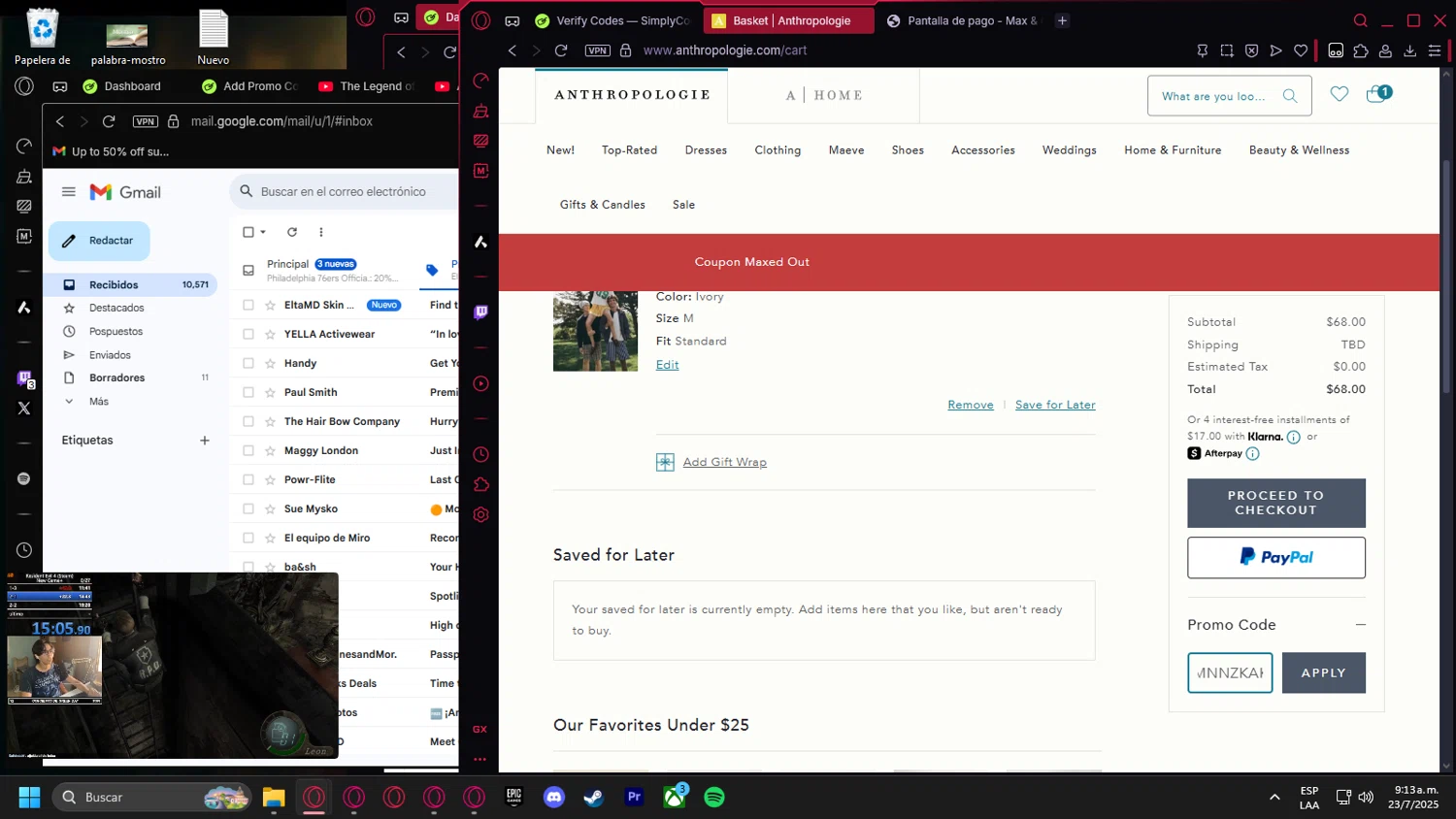Focus the Anthropologie site search field
This screenshot has width=1456, height=819.
pyautogui.click(x=1216, y=96)
